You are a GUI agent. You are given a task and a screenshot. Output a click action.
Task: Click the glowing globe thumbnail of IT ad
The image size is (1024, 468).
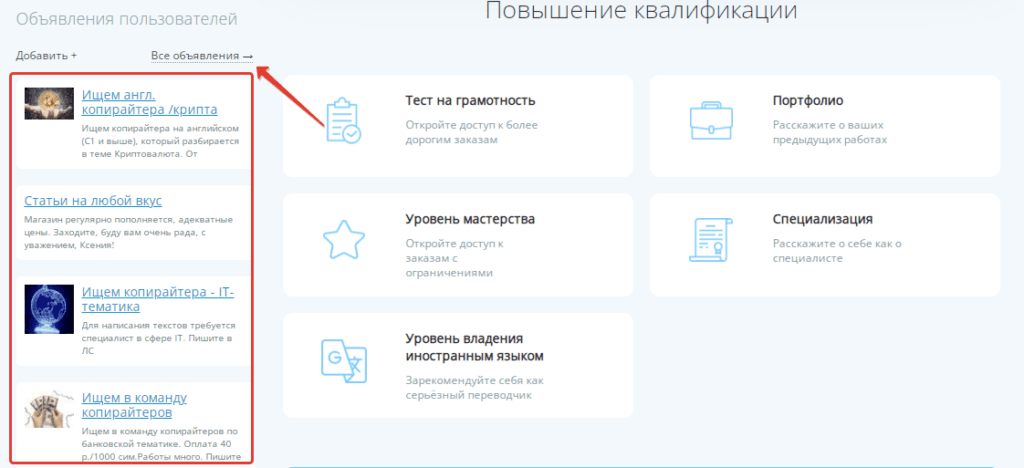pyautogui.click(x=49, y=309)
